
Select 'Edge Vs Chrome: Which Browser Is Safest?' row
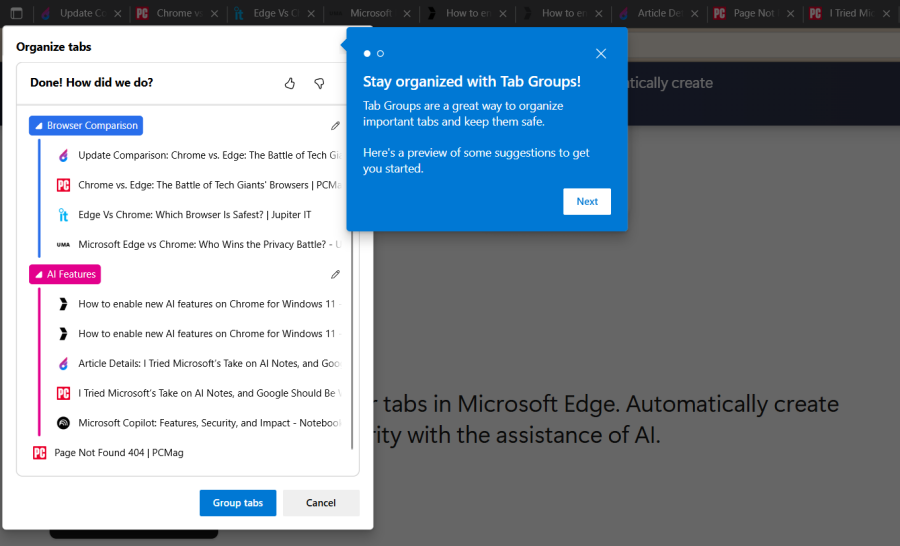tap(197, 215)
